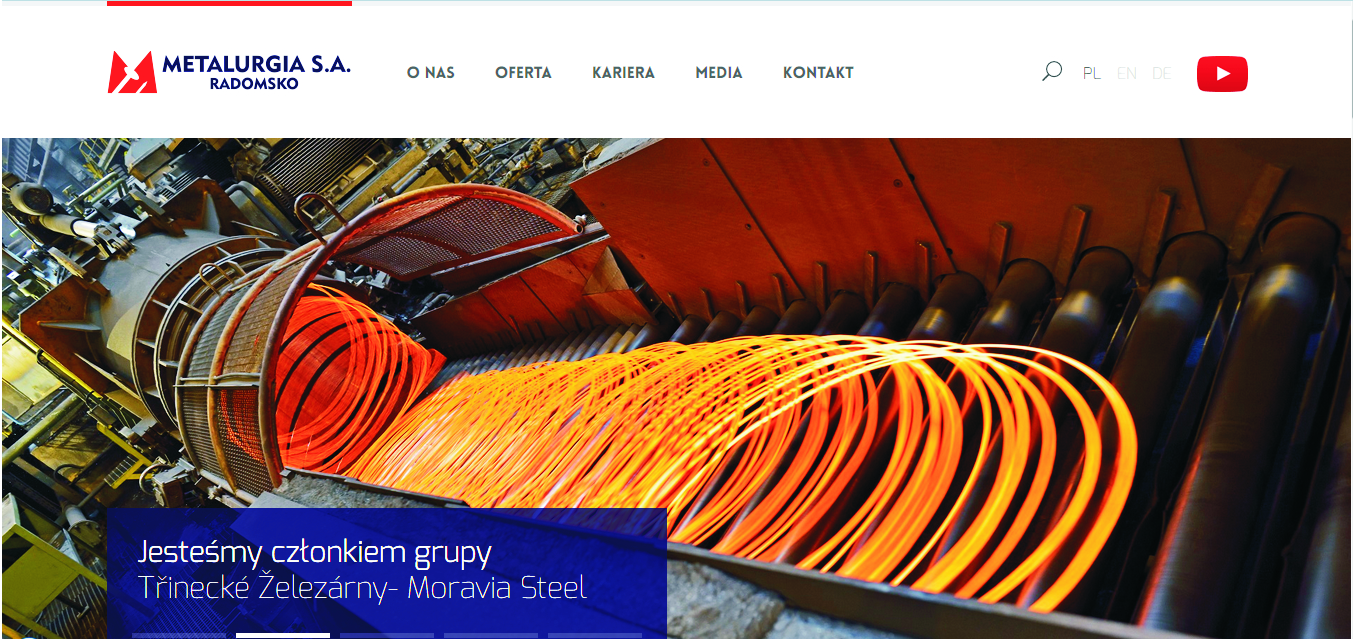
Task: Open the red YouTube channel icon
Action: (1222, 74)
